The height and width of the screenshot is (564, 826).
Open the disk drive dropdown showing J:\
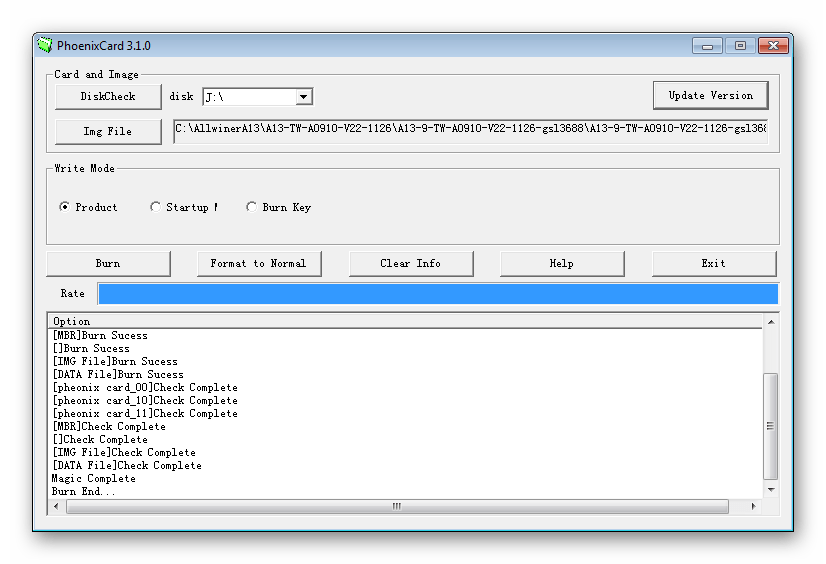pos(303,97)
